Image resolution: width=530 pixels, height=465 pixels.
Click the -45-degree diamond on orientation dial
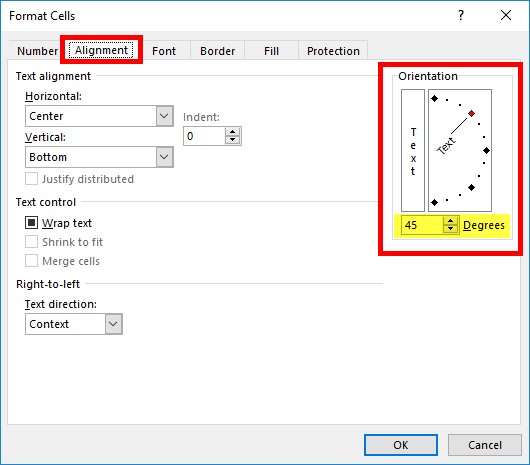[472, 187]
